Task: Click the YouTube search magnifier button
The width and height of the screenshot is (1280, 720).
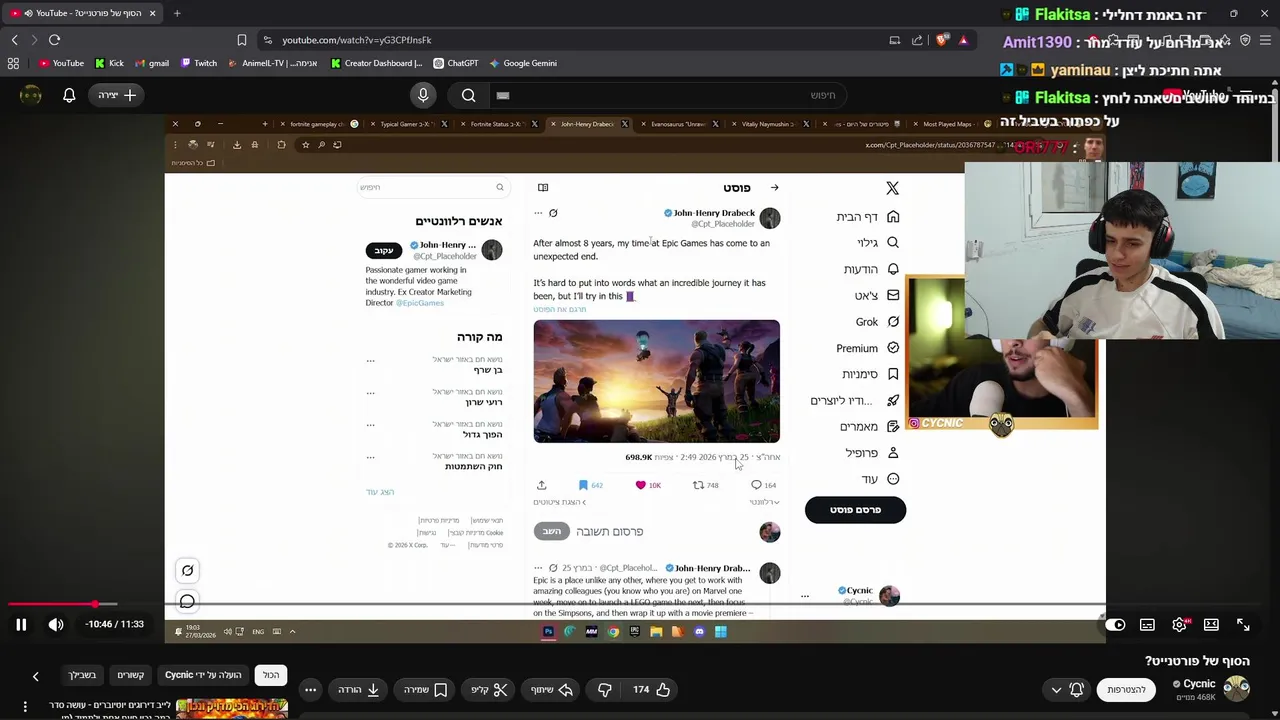Action: [469, 95]
